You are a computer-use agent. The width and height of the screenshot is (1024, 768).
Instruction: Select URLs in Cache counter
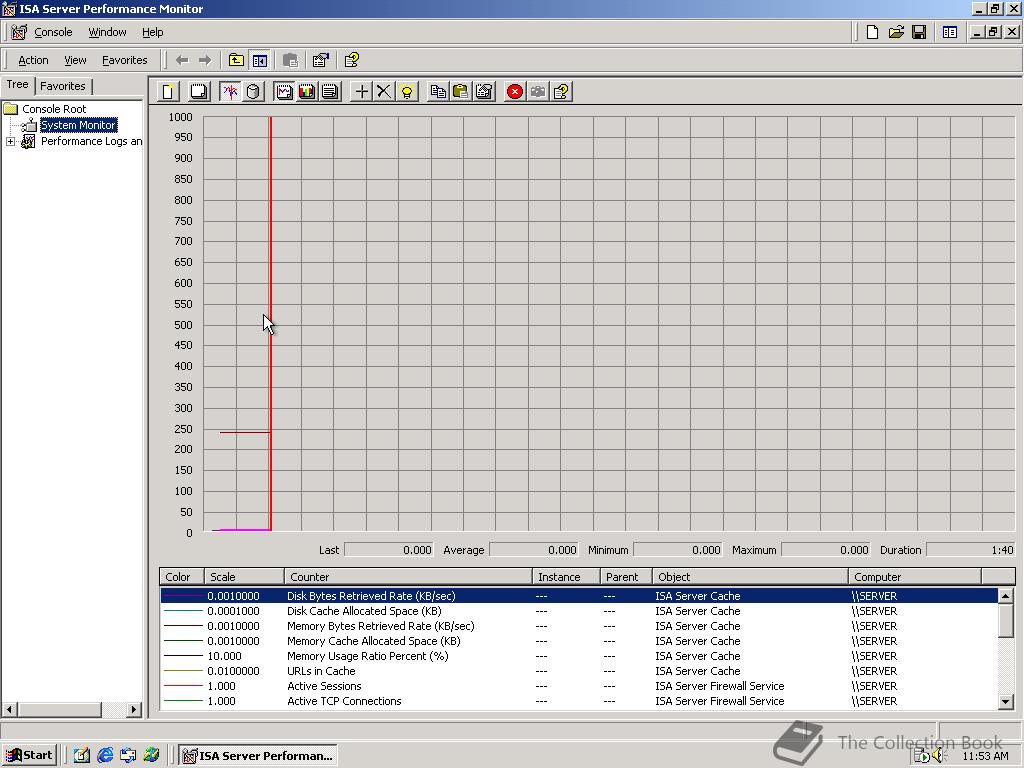[579, 671]
